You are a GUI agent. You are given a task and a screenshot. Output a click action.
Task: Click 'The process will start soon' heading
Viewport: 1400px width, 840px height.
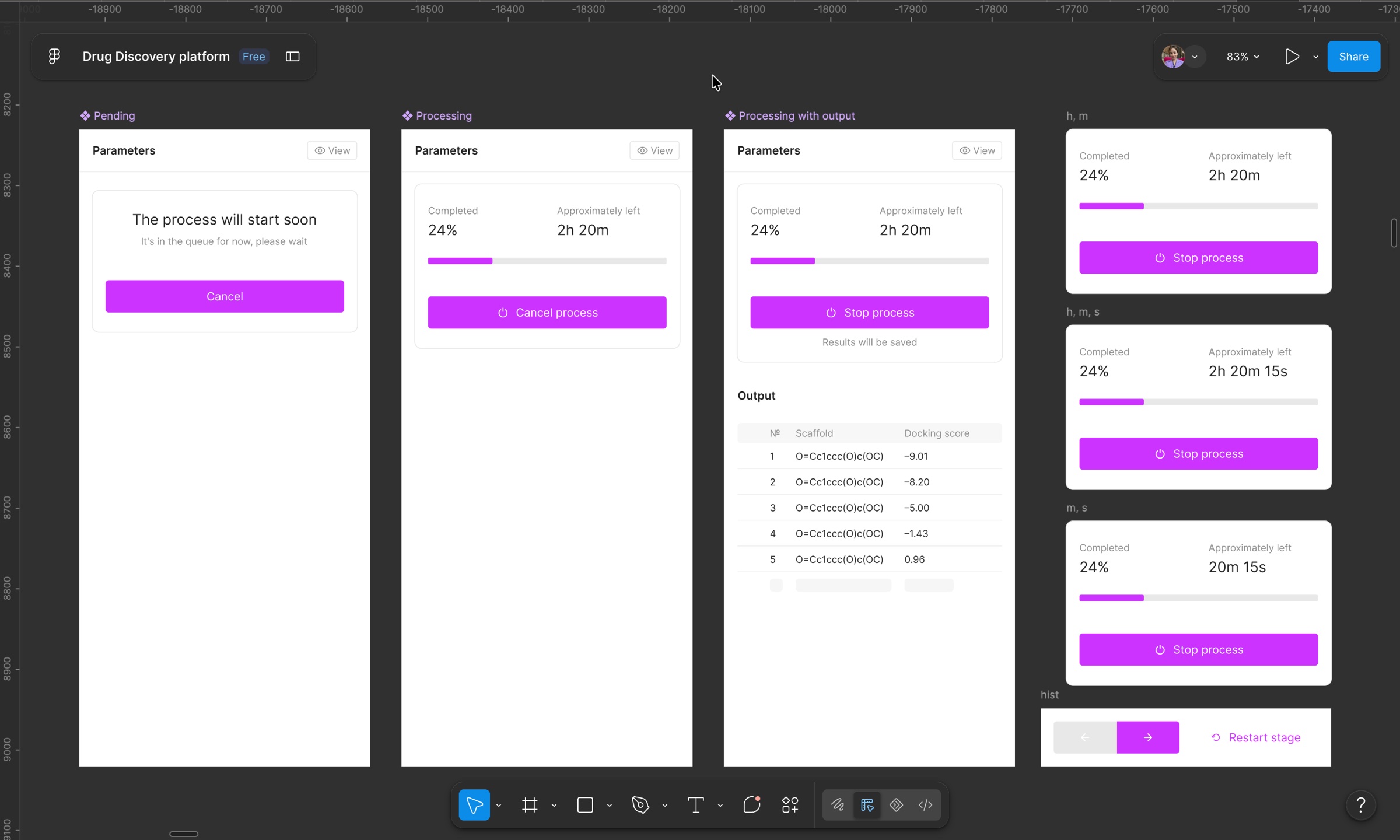coord(225,219)
